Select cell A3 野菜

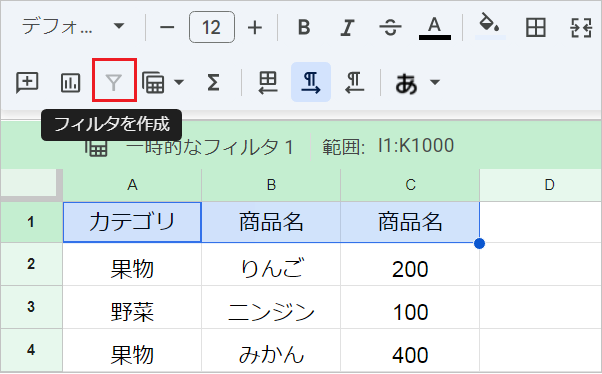[x=132, y=307]
